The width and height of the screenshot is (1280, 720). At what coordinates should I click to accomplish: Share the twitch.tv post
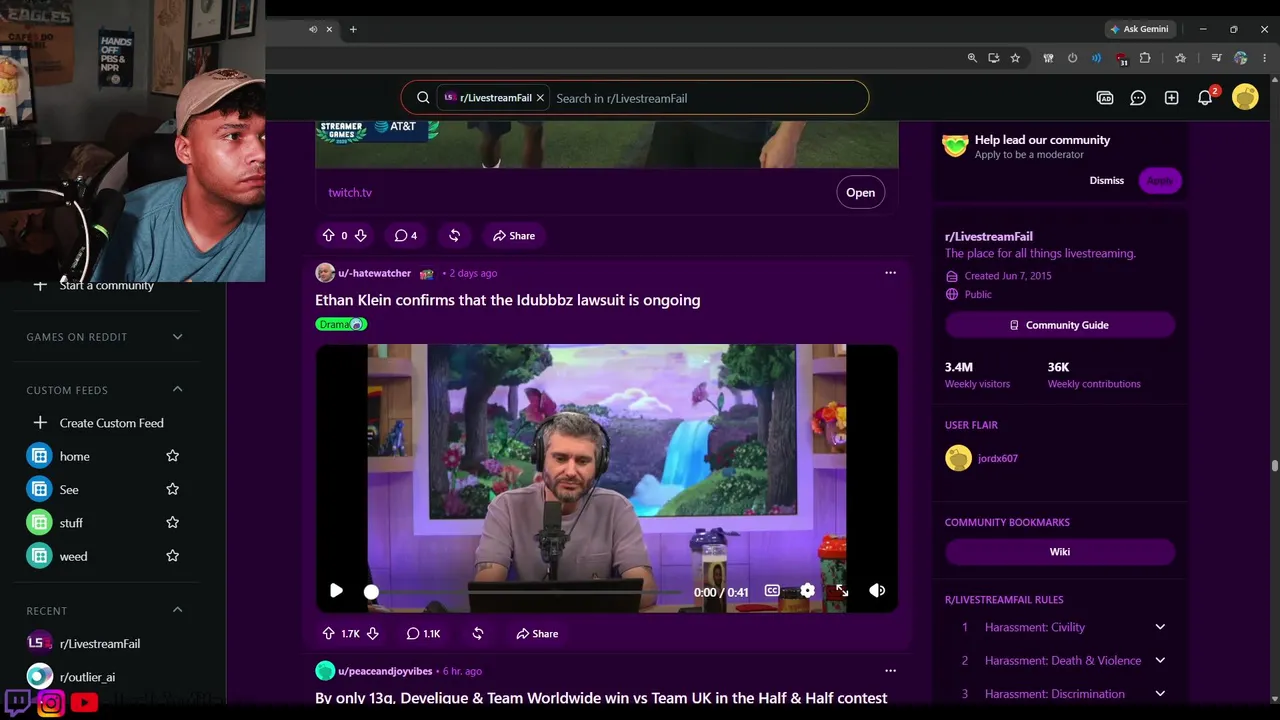(x=514, y=236)
